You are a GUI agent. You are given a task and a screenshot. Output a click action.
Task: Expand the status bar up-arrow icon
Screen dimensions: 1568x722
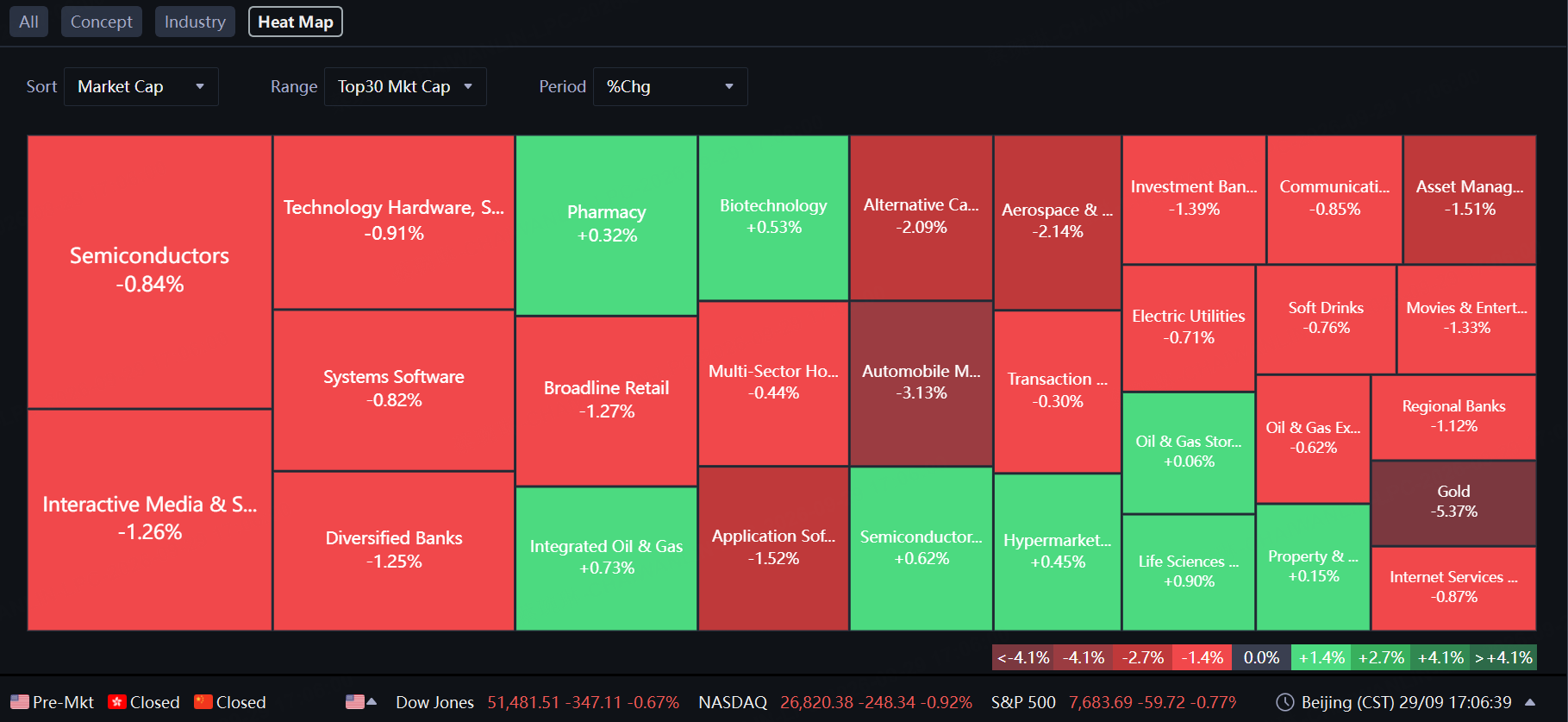click(1530, 702)
